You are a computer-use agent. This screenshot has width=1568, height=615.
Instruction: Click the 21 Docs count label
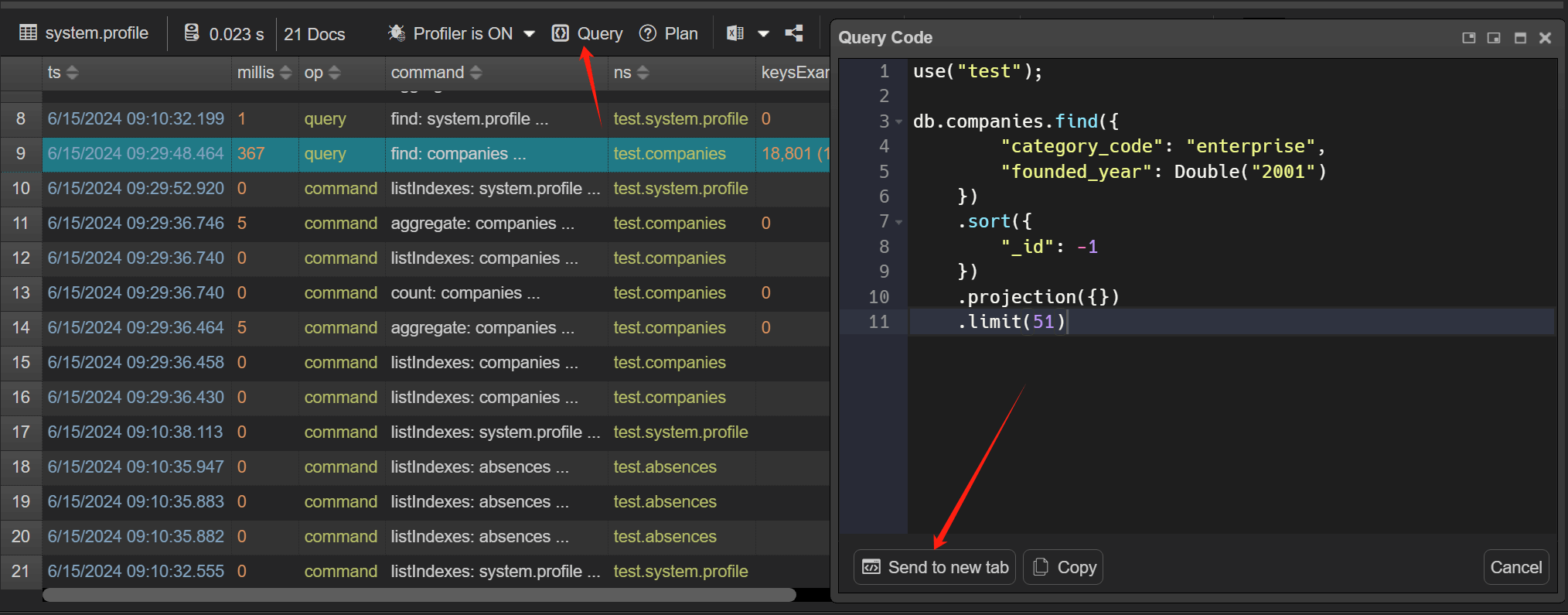click(314, 33)
